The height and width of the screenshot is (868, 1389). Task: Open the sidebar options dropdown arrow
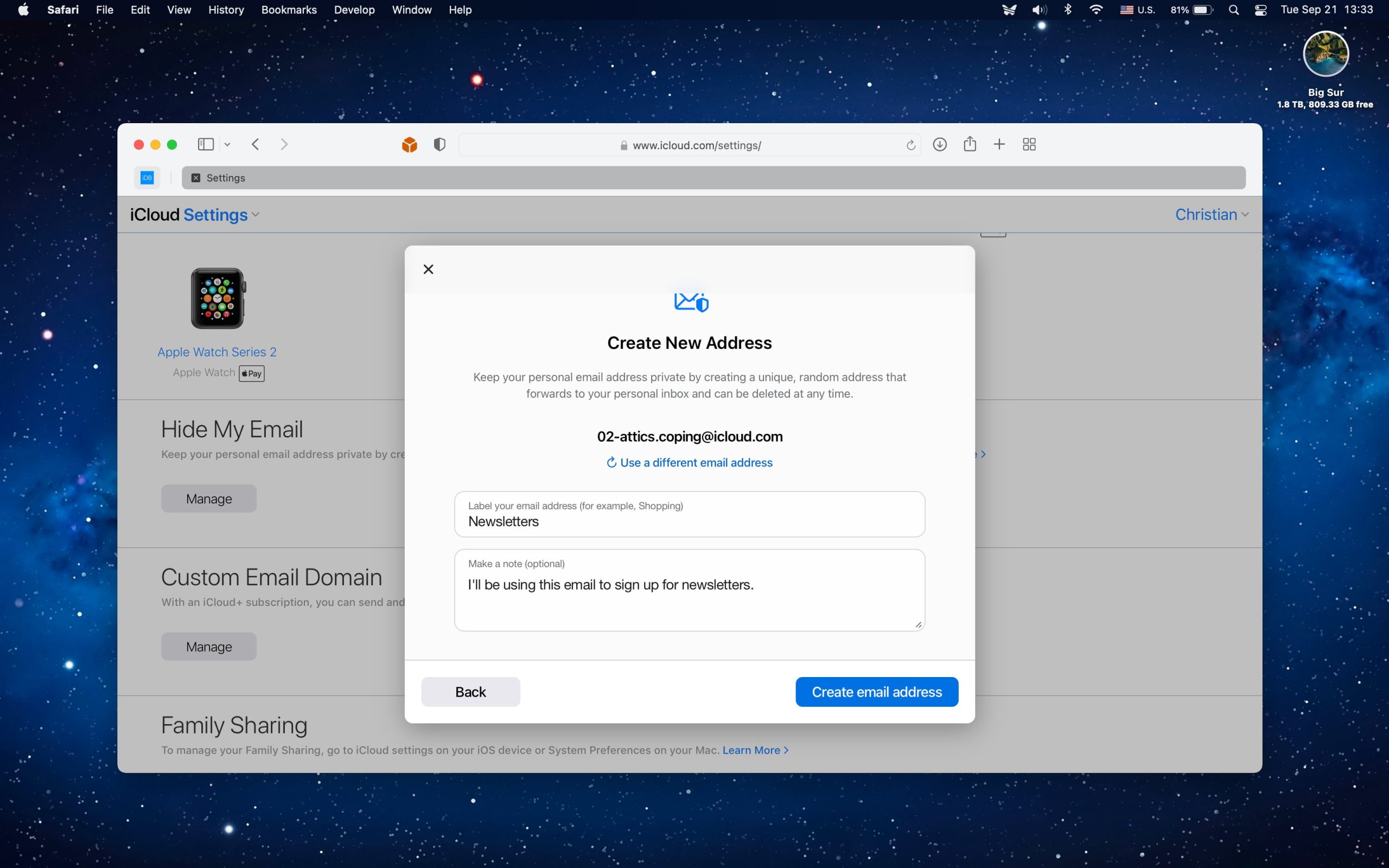(x=227, y=145)
